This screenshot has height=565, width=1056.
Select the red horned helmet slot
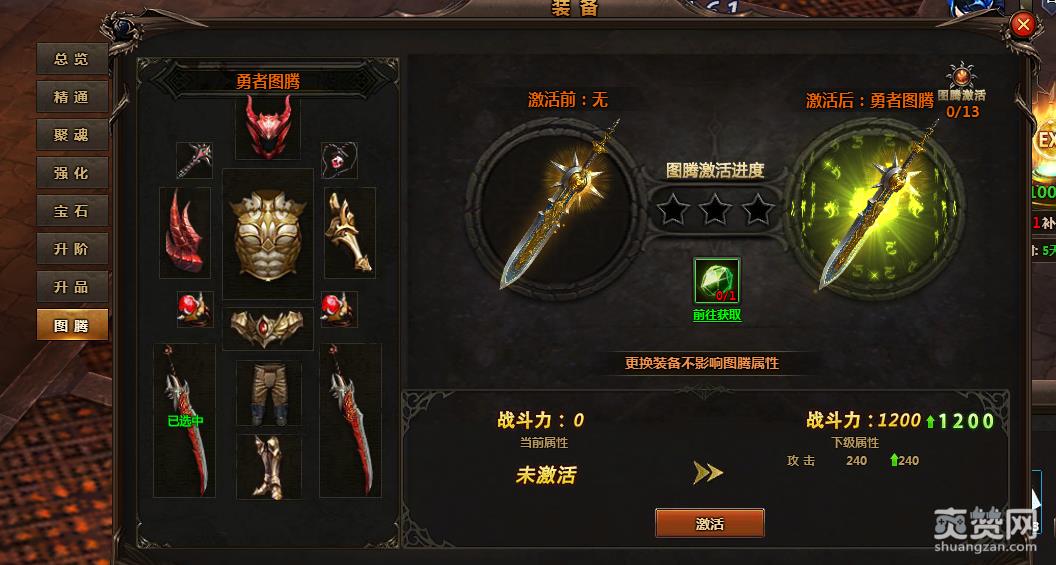tap(268, 127)
